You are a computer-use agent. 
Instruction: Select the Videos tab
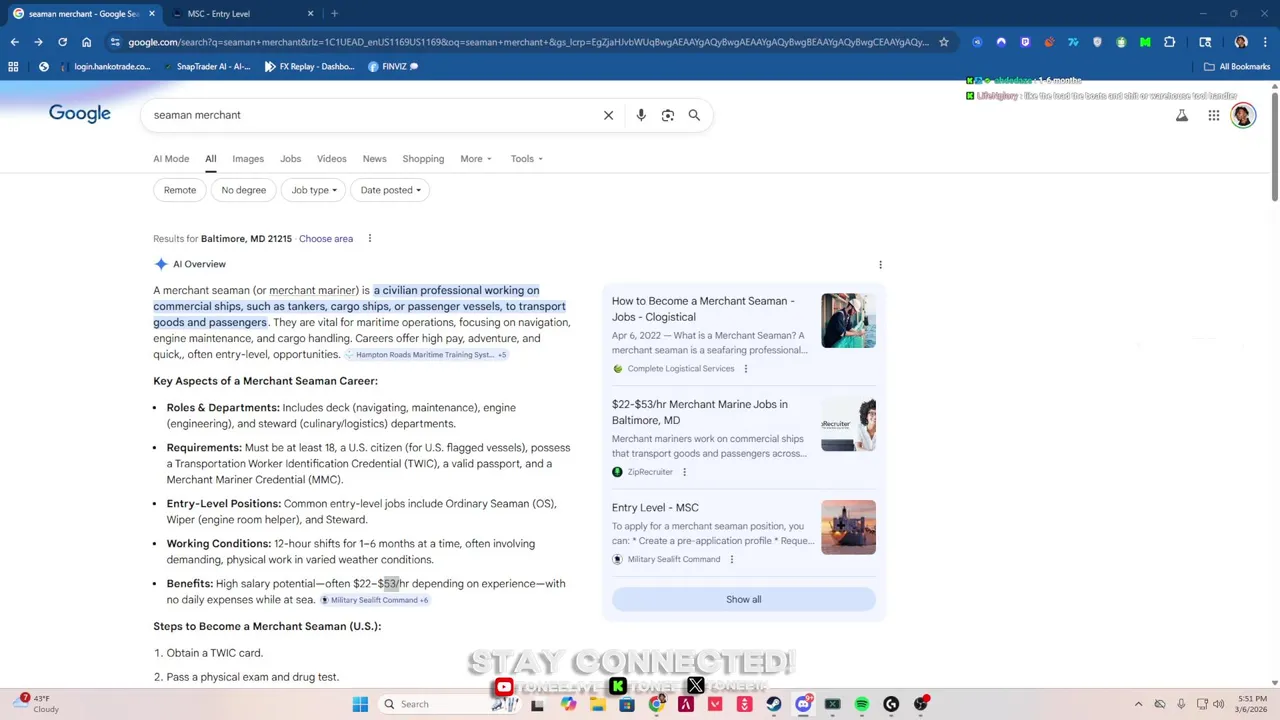[x=331, y=159]
